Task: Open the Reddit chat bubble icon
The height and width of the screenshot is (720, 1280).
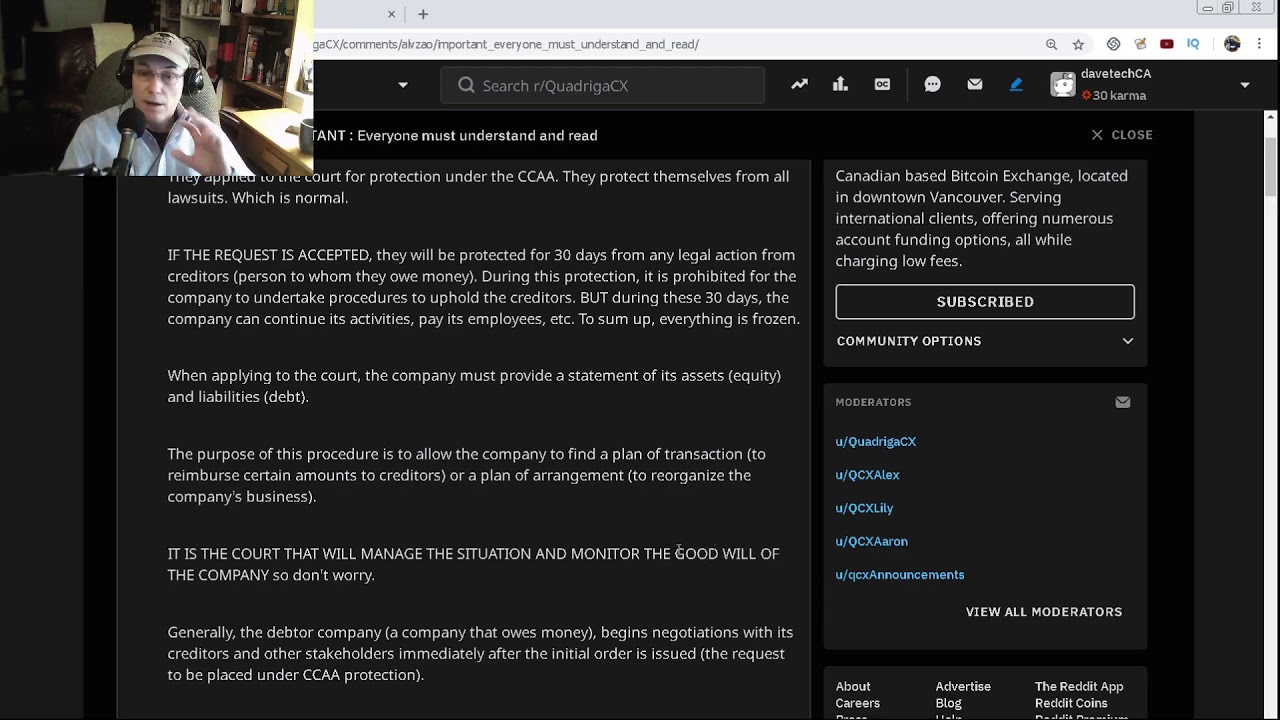Action: [x=932, y=85]
